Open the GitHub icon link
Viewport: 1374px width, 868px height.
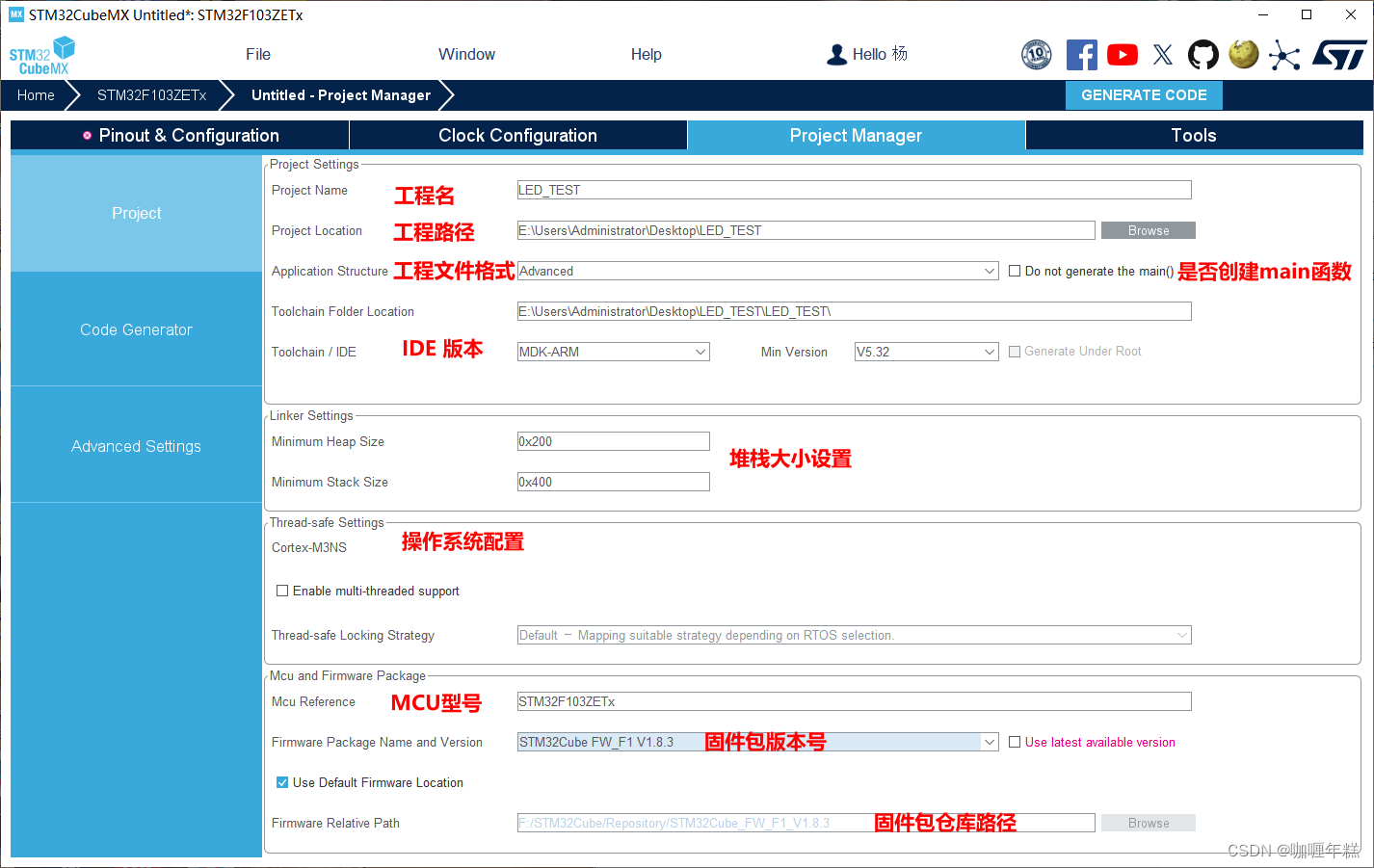1202,55
